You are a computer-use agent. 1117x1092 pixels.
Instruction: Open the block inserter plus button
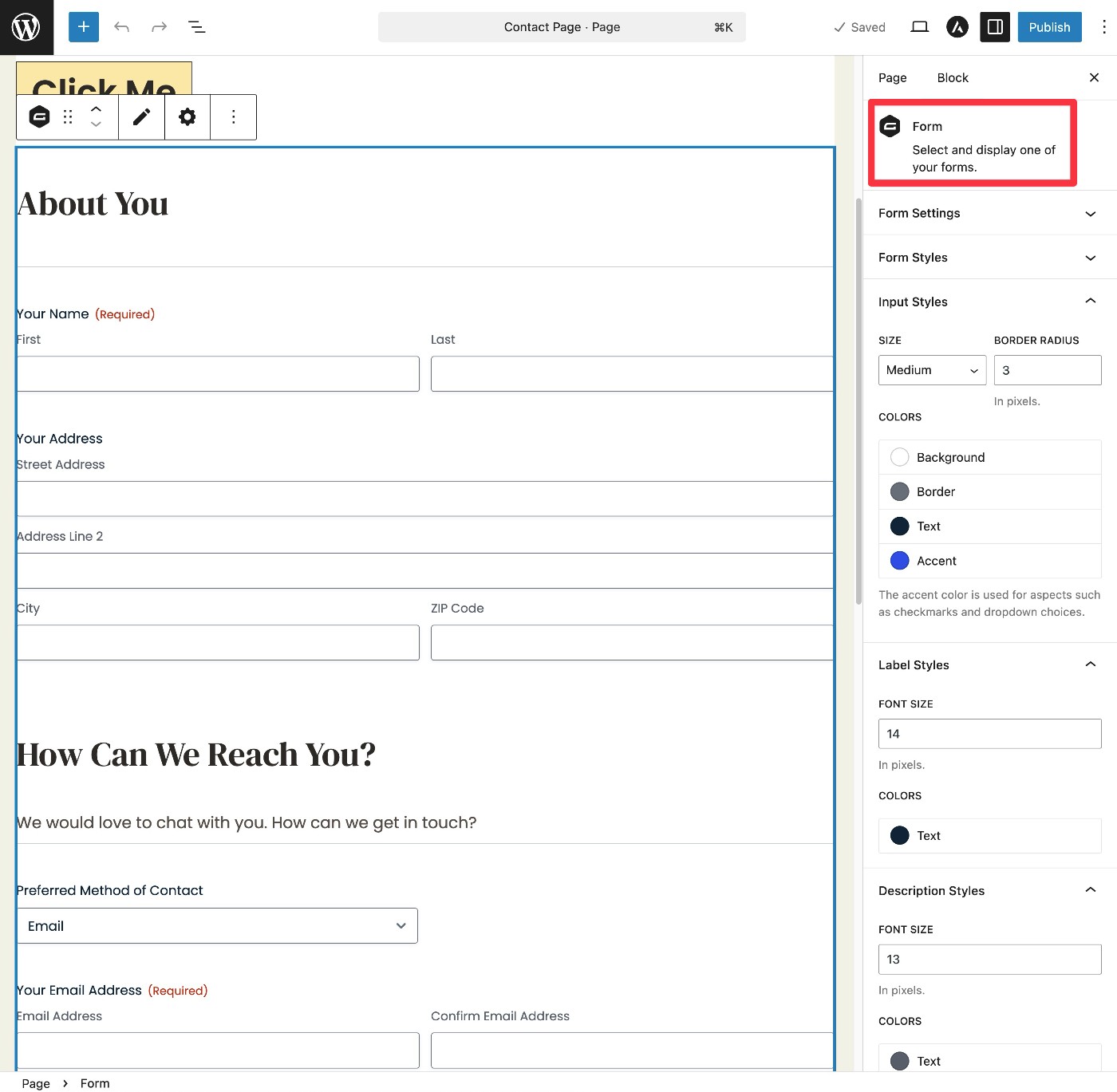tap(84, 27)
